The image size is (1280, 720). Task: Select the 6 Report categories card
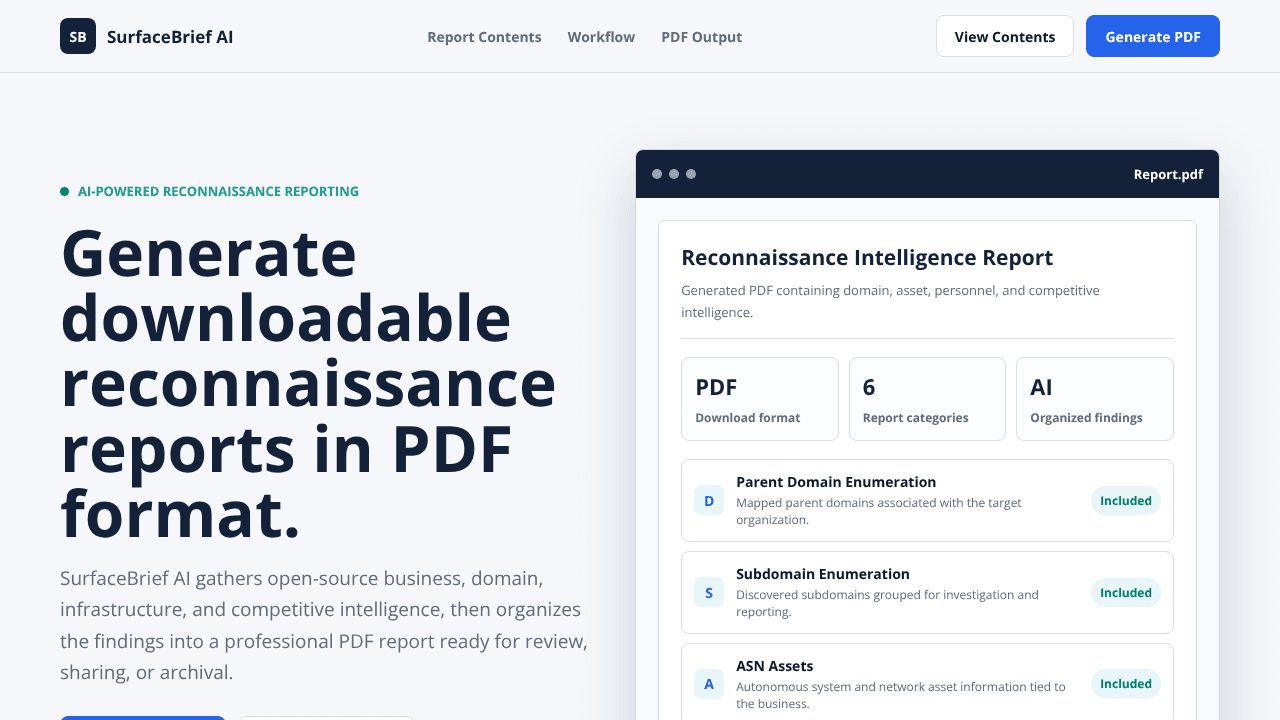927,399
